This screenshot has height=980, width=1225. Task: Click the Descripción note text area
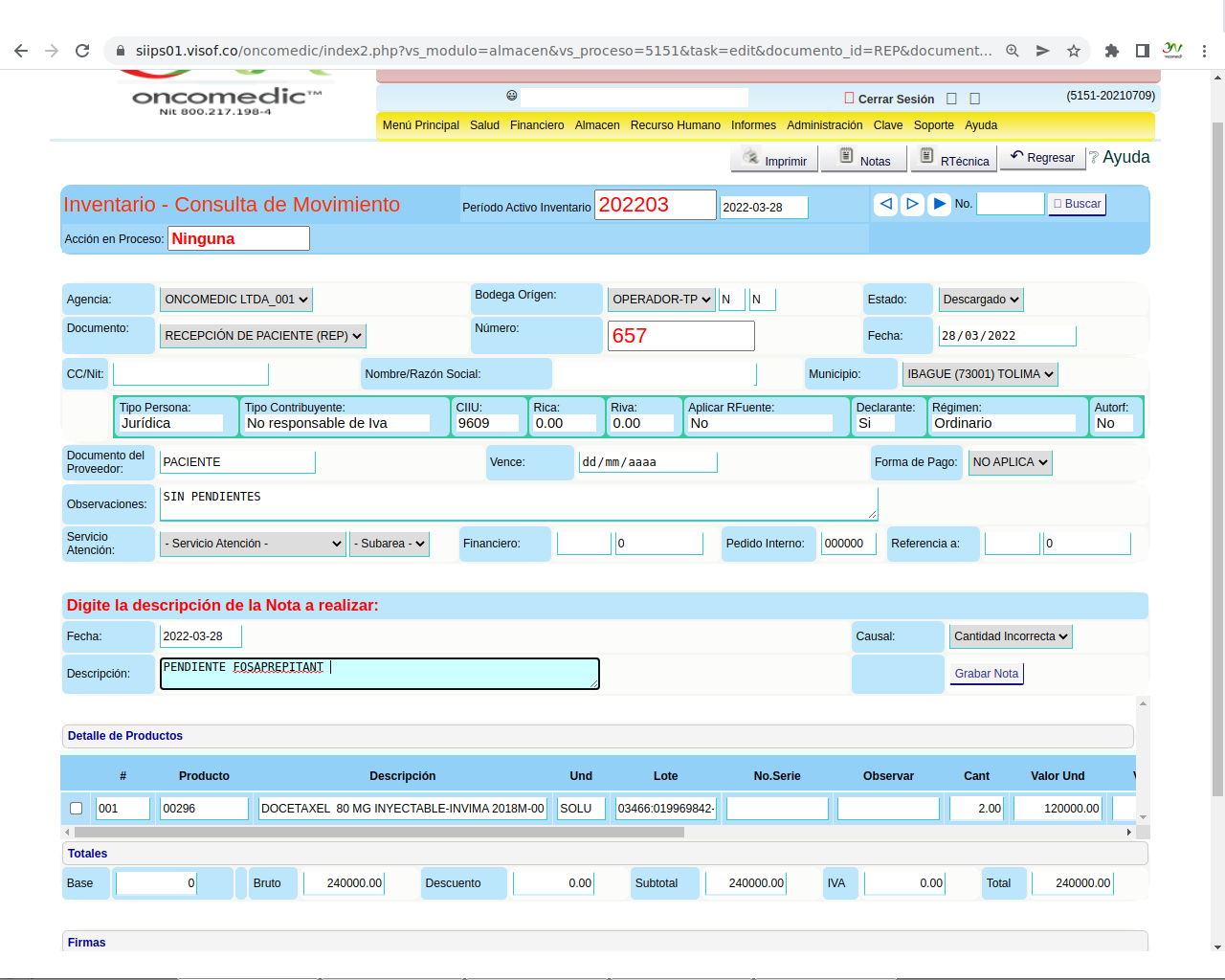(379, 674)
